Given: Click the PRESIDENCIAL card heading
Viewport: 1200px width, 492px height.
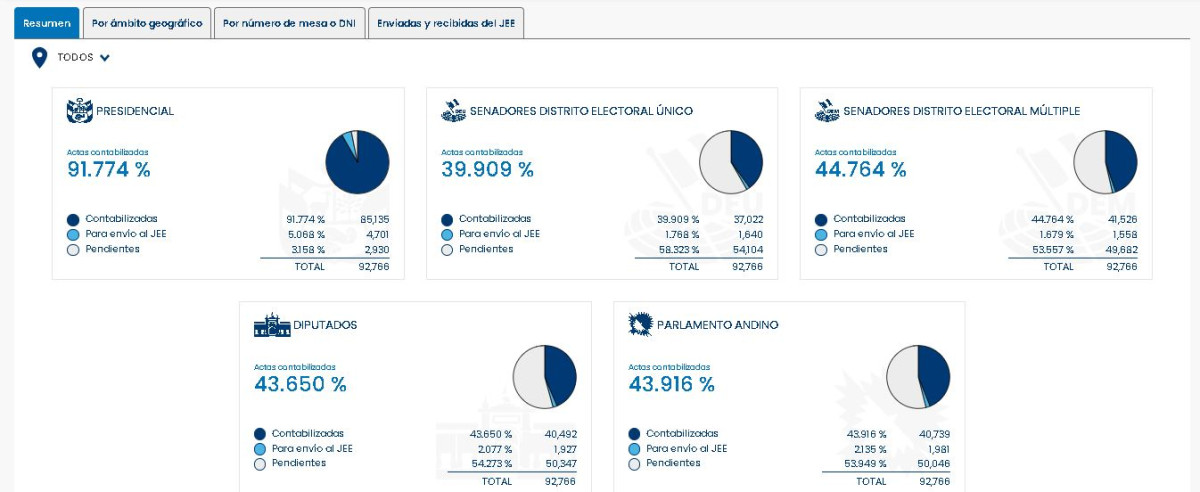Looking at the screenshot, I should pos(134,111).
